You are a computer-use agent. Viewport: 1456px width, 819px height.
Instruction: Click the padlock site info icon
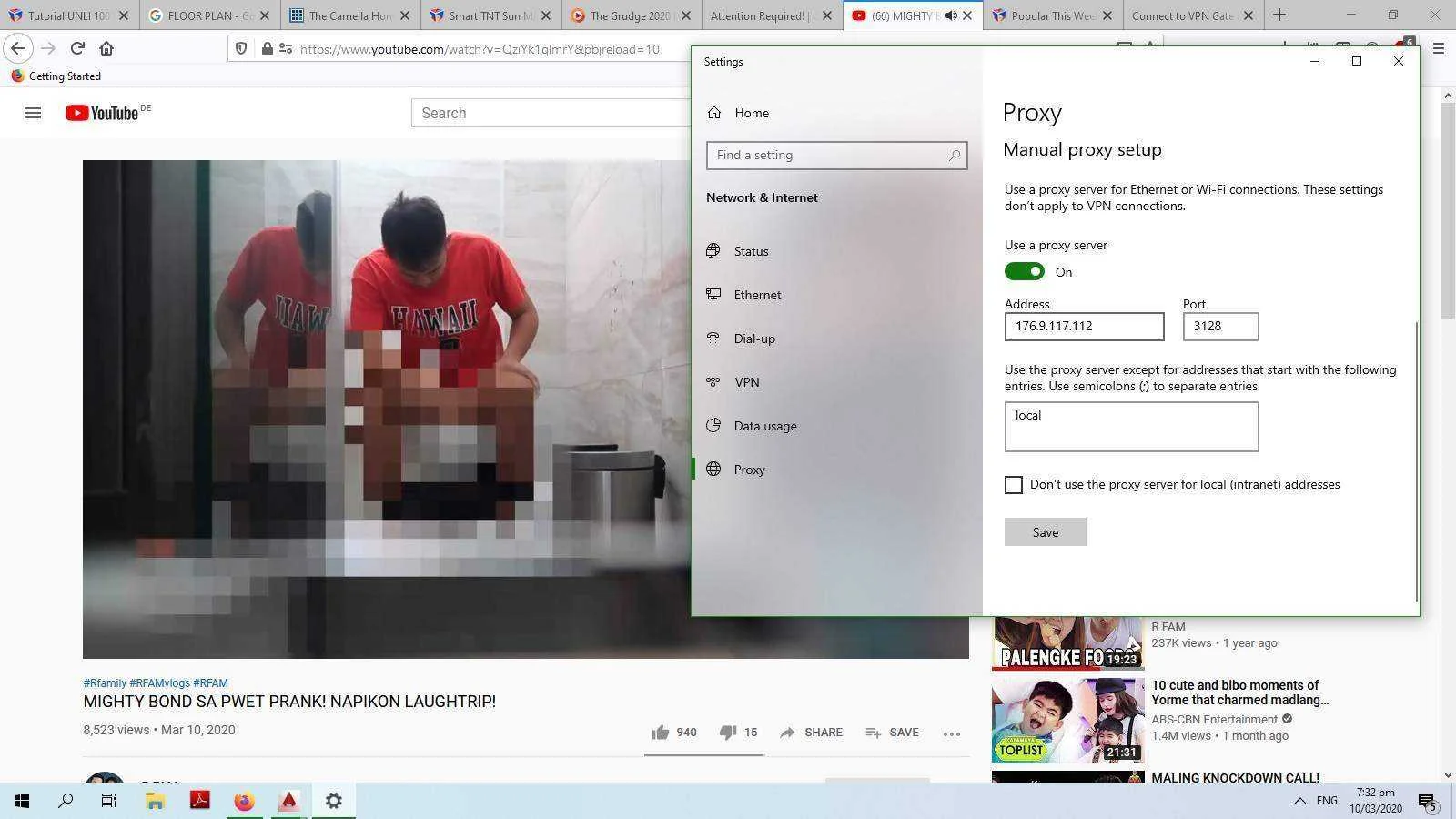[x=268, y=48]
